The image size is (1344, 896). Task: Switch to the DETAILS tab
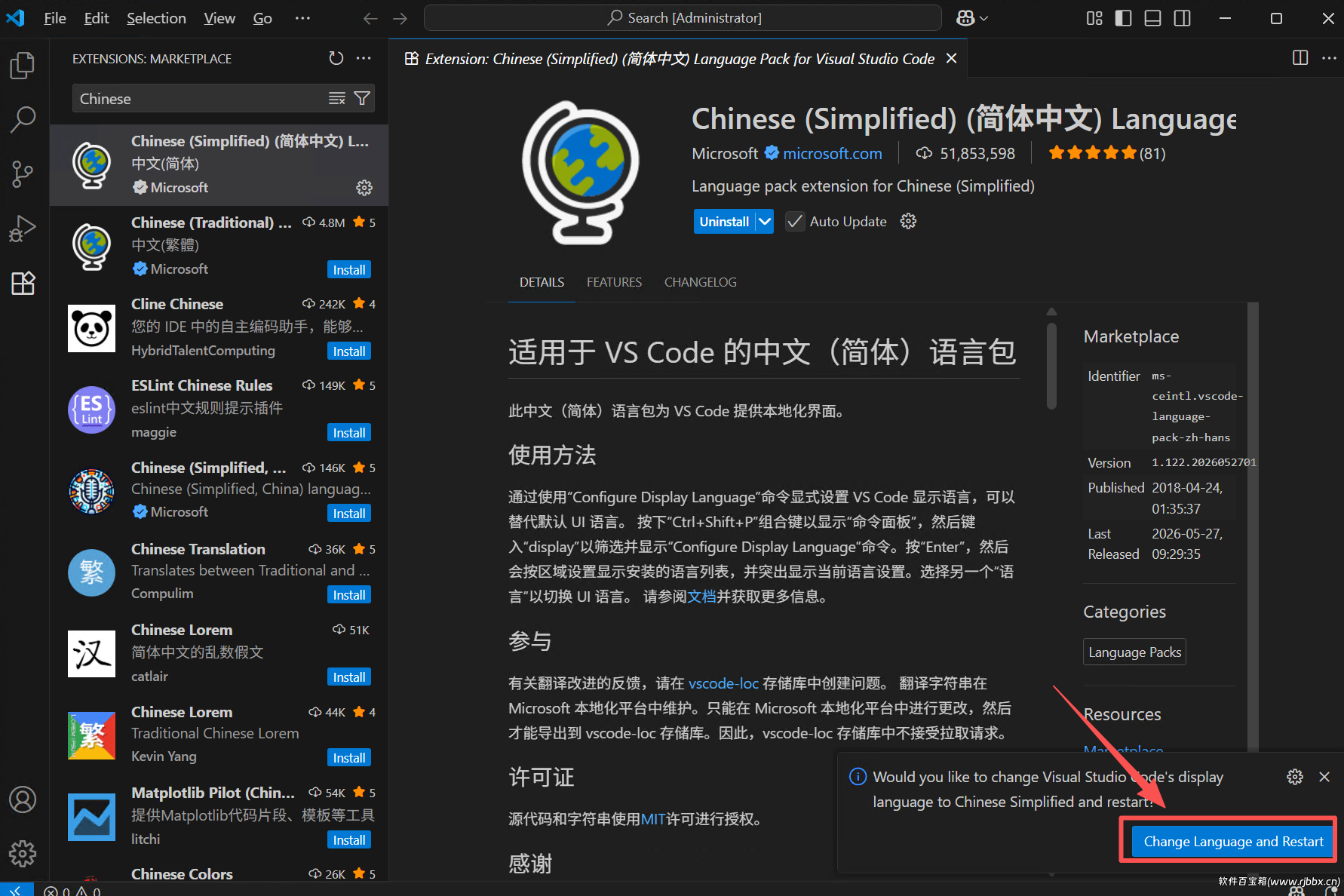pyautogui.click(x=542, y=282)
